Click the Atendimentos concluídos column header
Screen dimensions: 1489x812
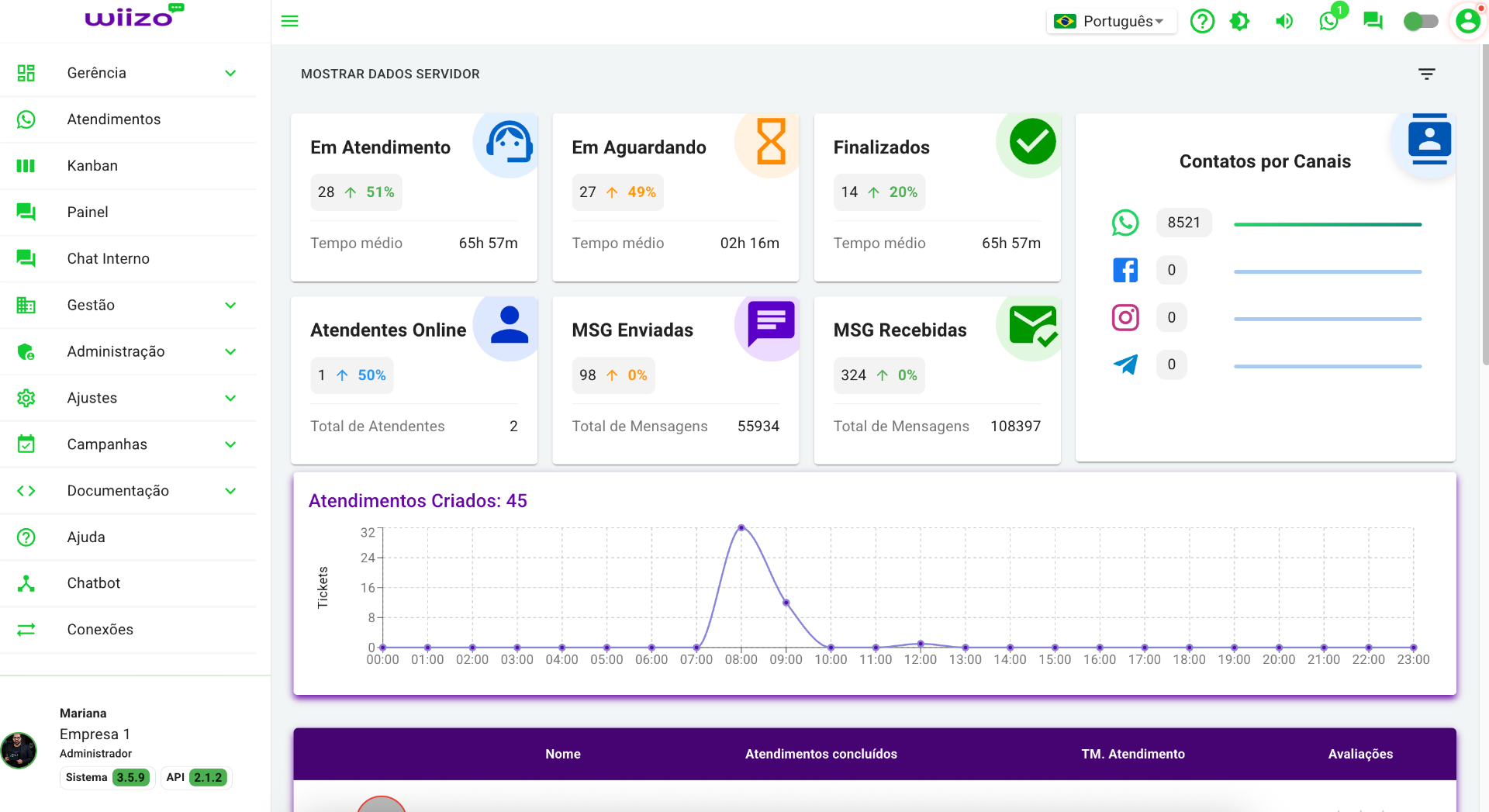821,754
